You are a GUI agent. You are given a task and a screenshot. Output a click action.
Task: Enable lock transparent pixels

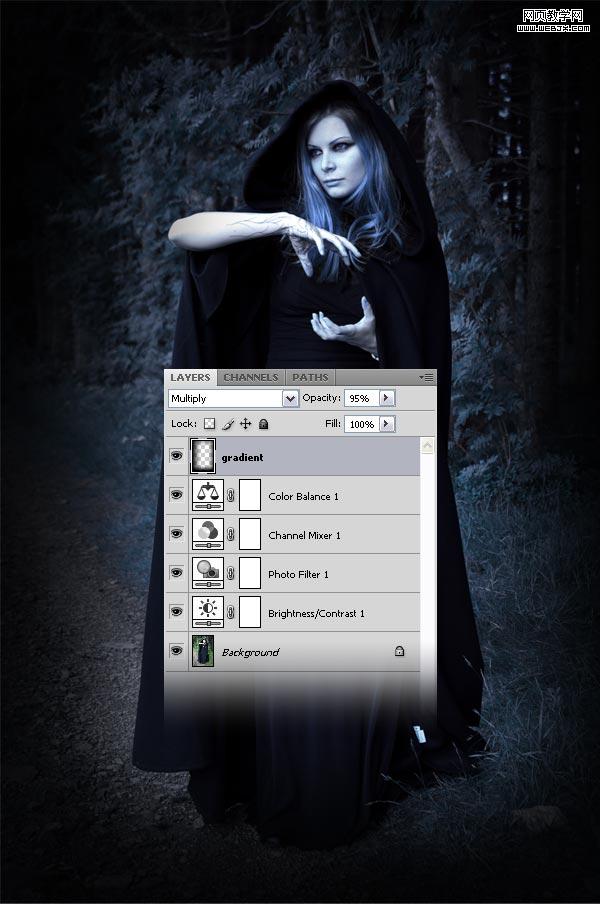click(210, 424)
